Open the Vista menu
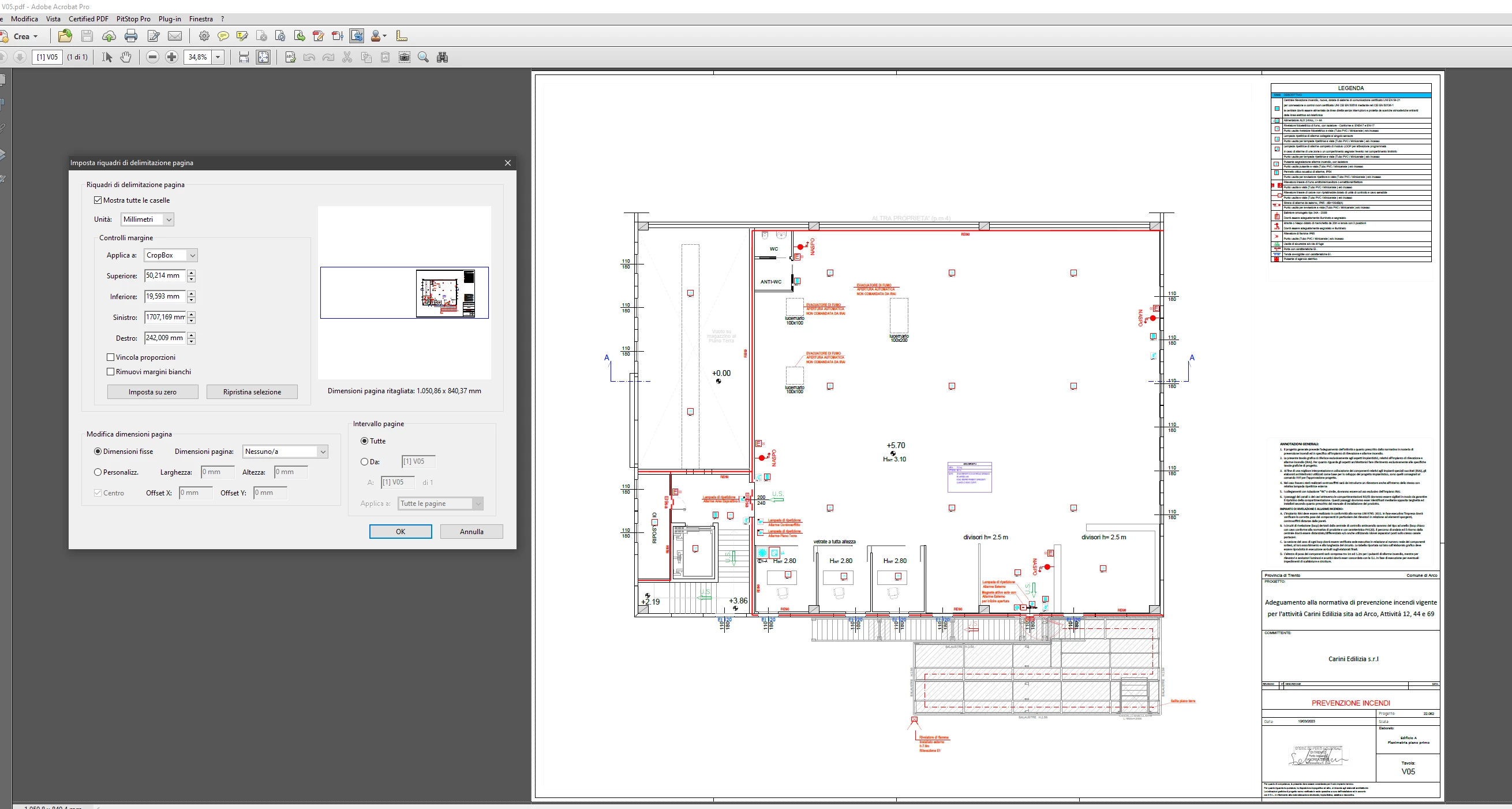The width and height of the screenshot is (1512, 809). 53,19
